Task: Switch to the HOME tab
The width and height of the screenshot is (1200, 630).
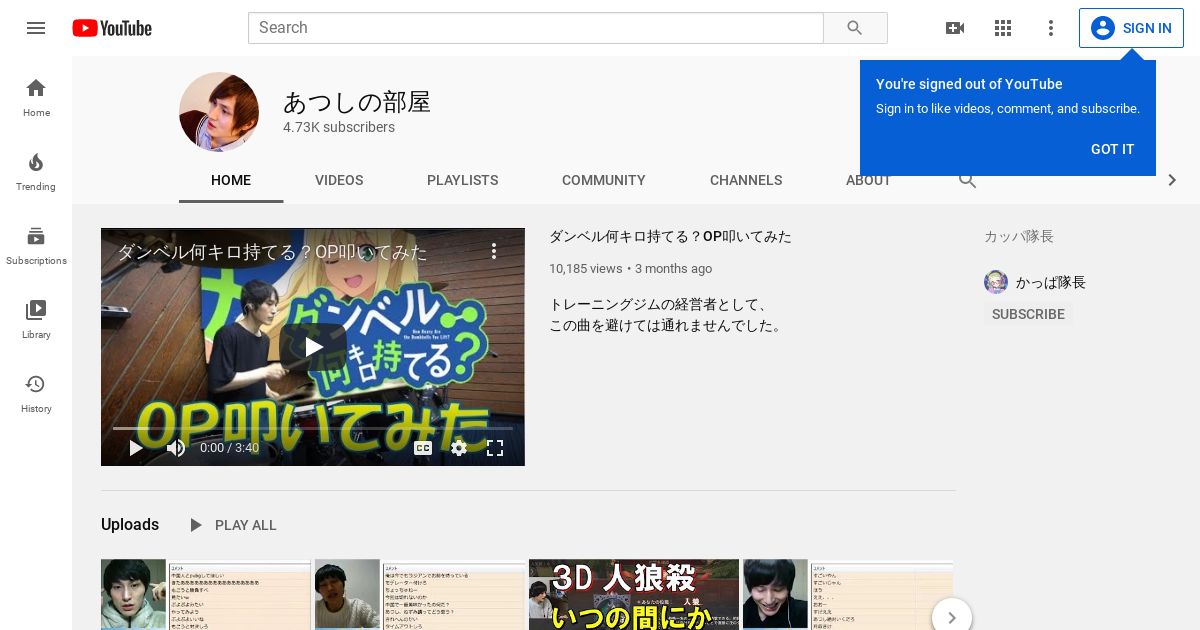Action: pyautogui.click(x=231, y=180)
